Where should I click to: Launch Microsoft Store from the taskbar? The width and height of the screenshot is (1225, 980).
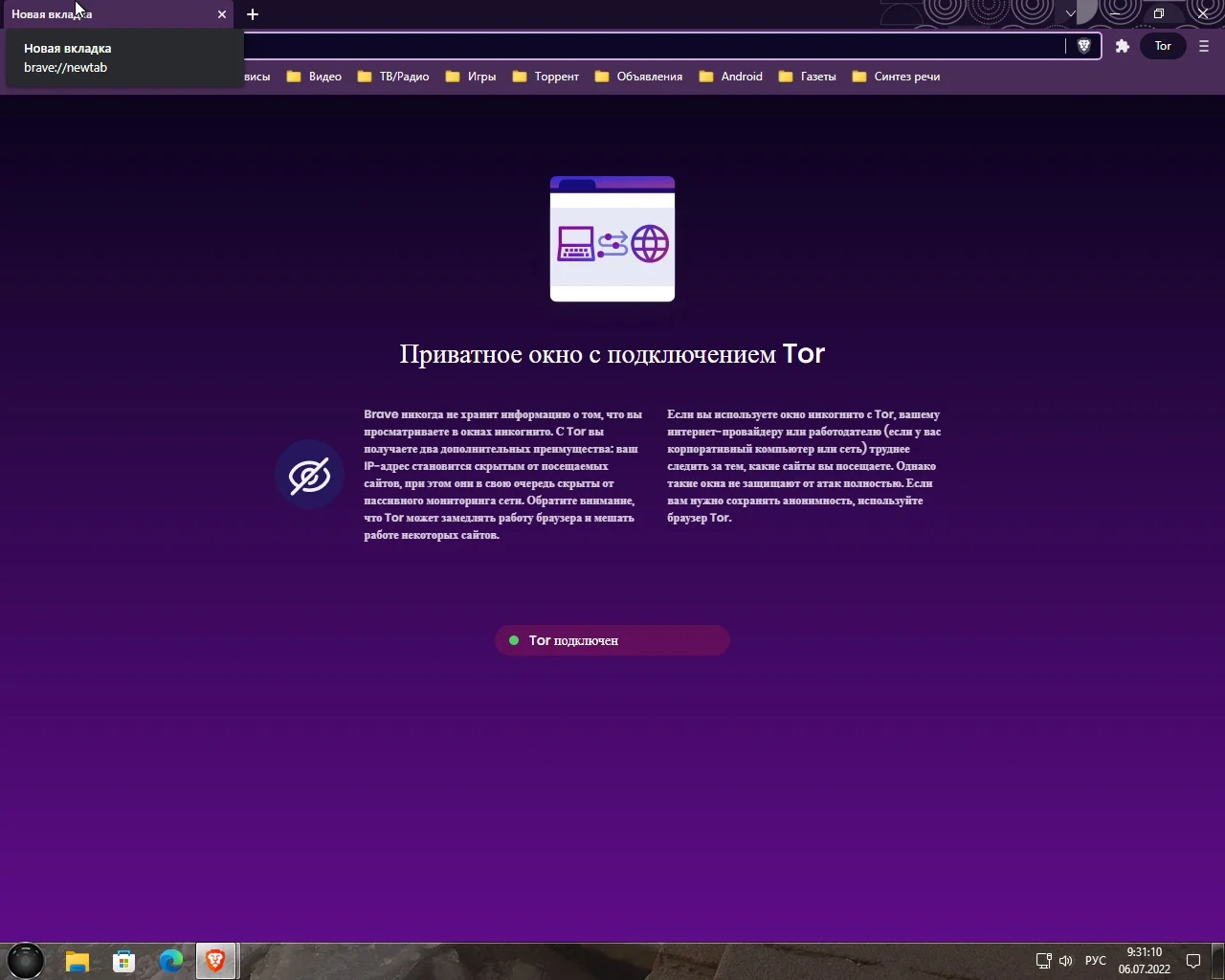[x=123, y=961]
